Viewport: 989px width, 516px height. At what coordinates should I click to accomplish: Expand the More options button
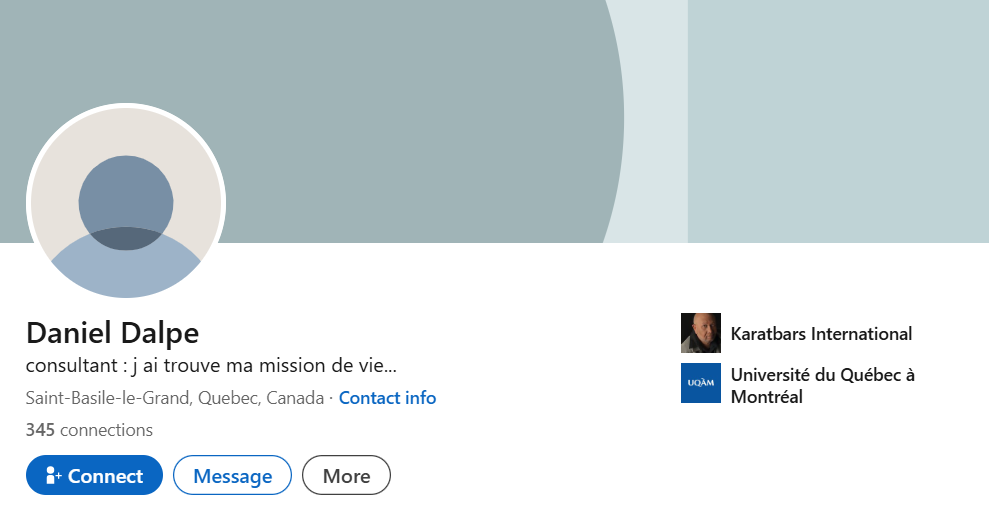click(346, 476)
